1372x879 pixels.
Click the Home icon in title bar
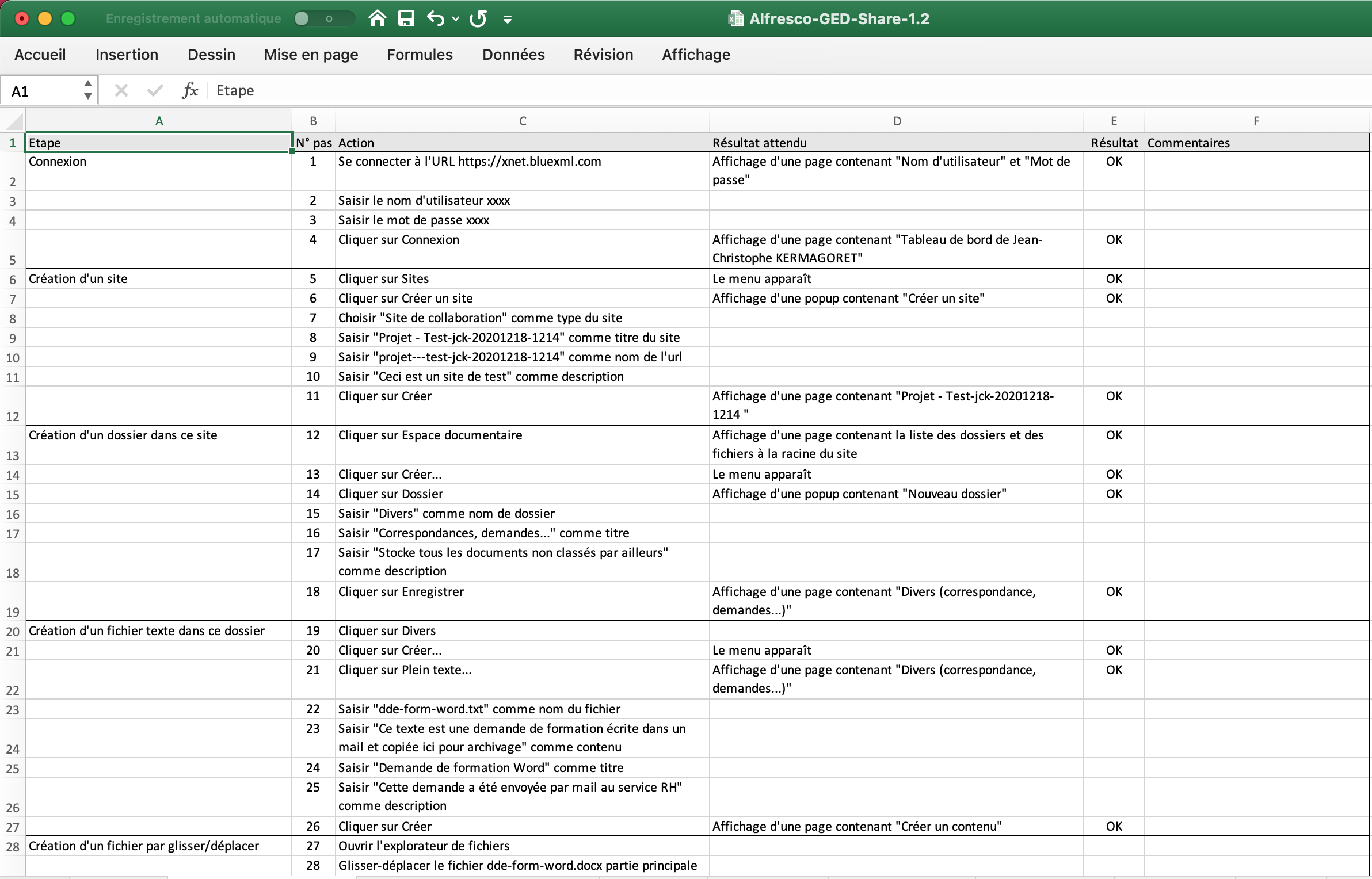378,18
